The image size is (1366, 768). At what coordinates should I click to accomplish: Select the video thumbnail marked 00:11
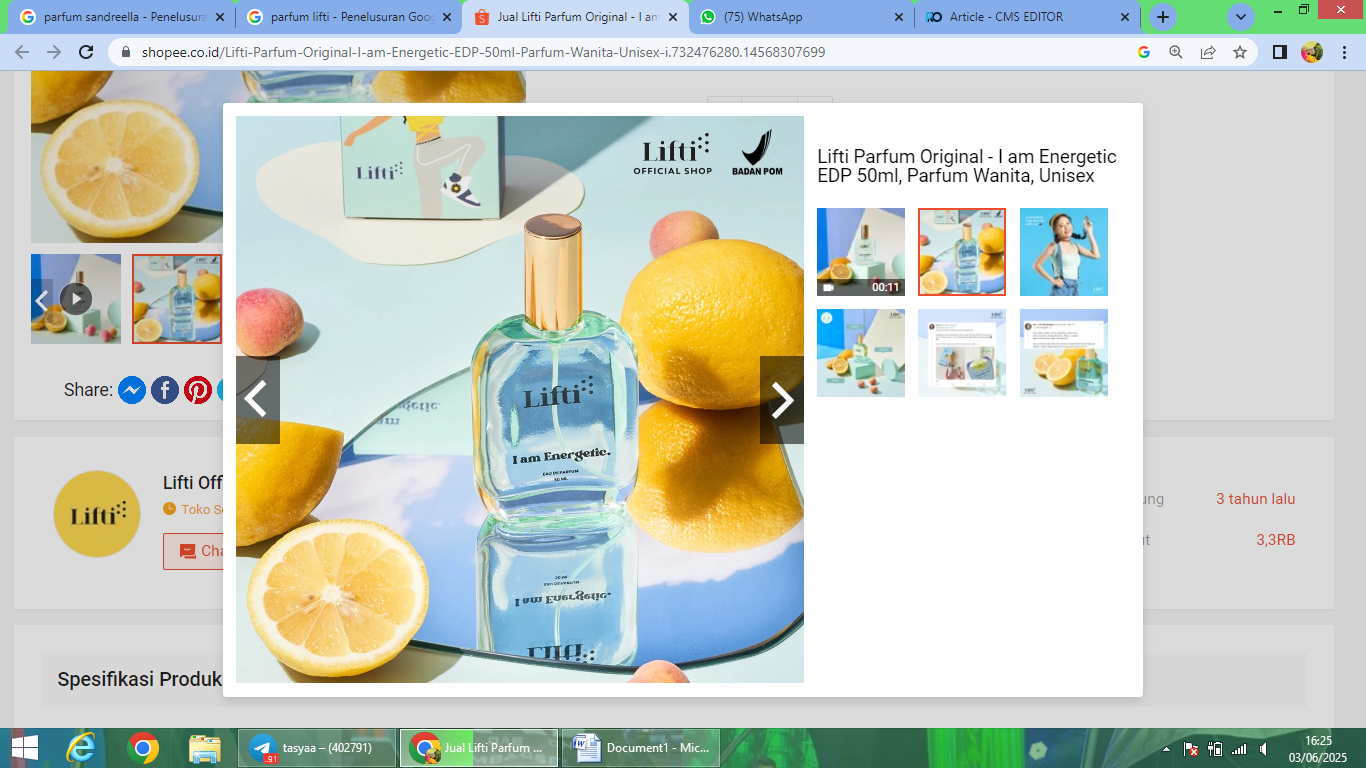click(861, 252)
